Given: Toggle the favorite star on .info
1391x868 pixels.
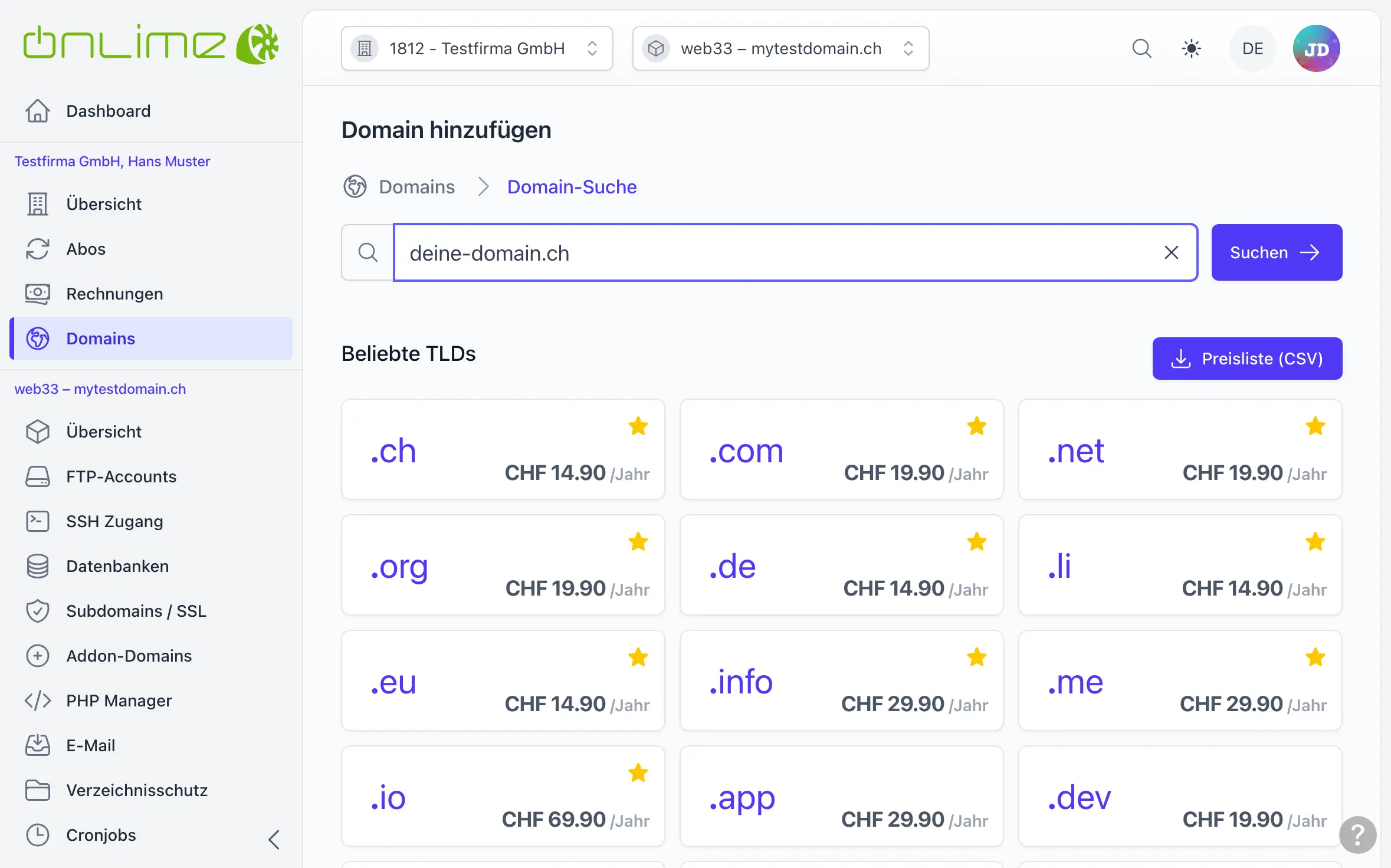Looking at the screenshot, I should [x=977, y=657].
